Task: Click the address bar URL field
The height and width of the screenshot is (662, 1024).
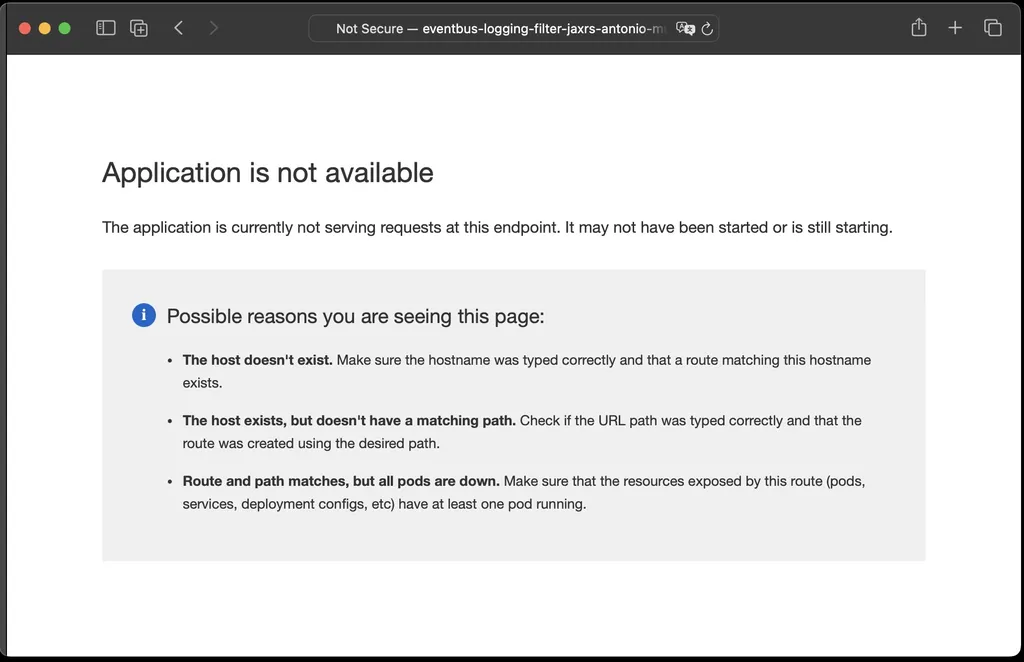Action: (513, 29)
